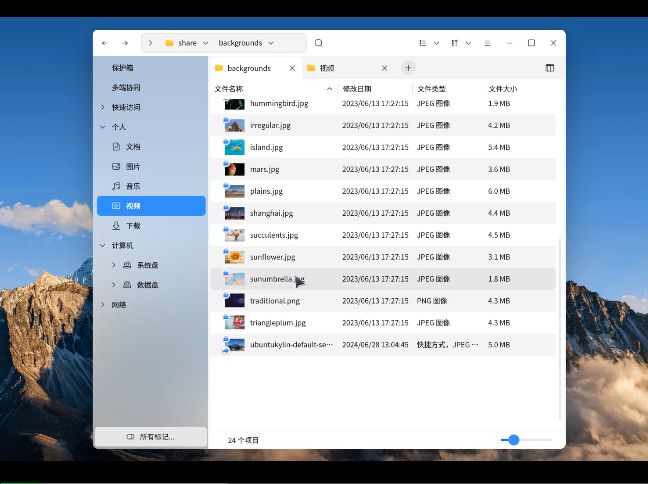Collapse the 个人 sidebar section

[103, 127]
